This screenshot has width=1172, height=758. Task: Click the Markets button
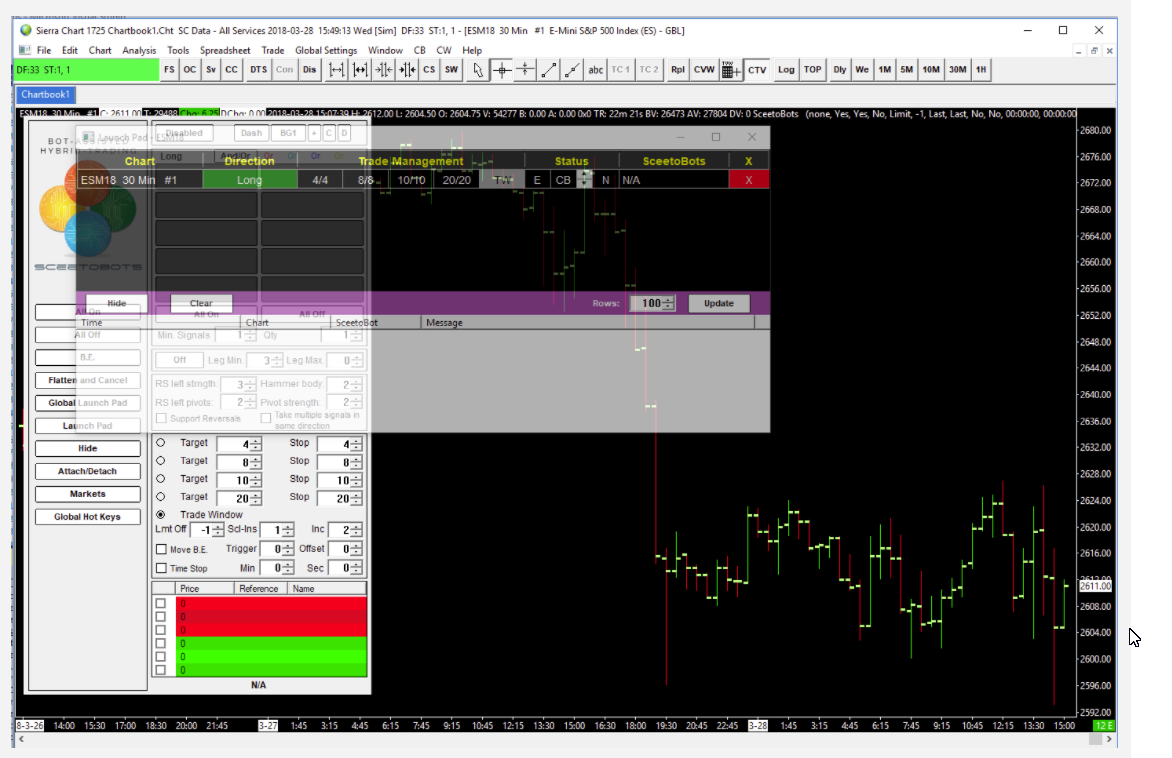point(87,494)
